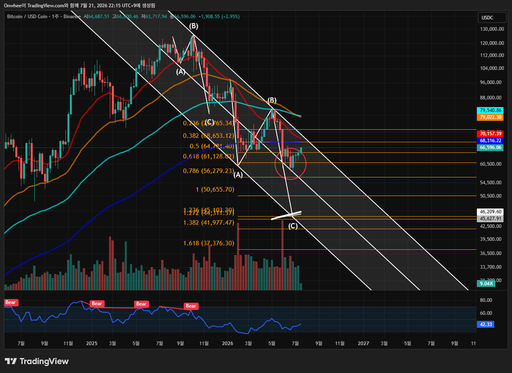Click the 88,000.00 price axis label
The width and height of the screenshot is (512, 373).
pos(490,98)
